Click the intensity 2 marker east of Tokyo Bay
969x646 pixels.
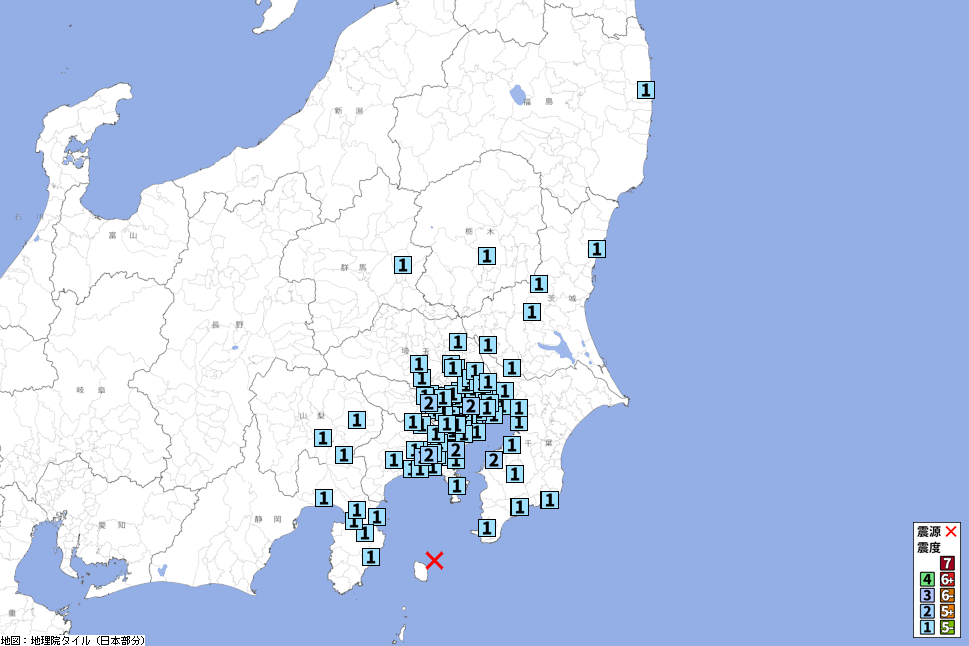(x=493, y=460)
